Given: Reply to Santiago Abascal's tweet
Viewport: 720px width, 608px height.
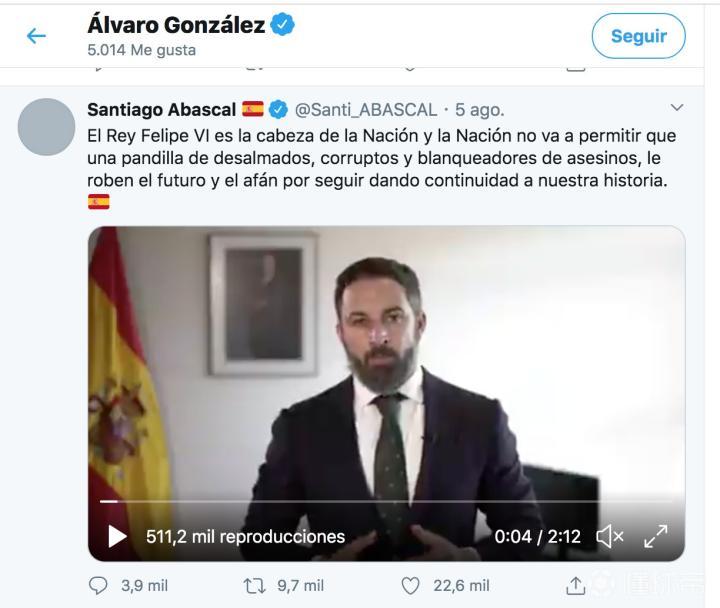Looking at the screenshot, I should click(x=98, y=585).
